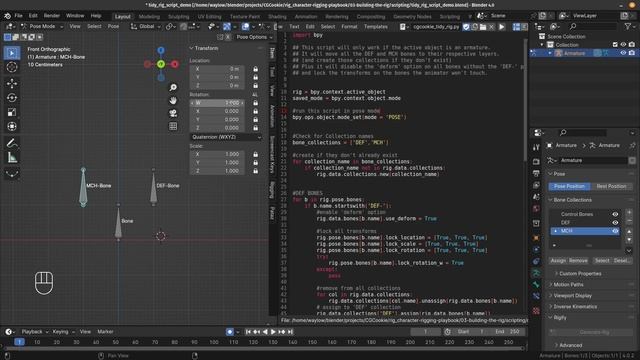
Task: Open the Pose Options dropdown
Action: tap(255, 37)
